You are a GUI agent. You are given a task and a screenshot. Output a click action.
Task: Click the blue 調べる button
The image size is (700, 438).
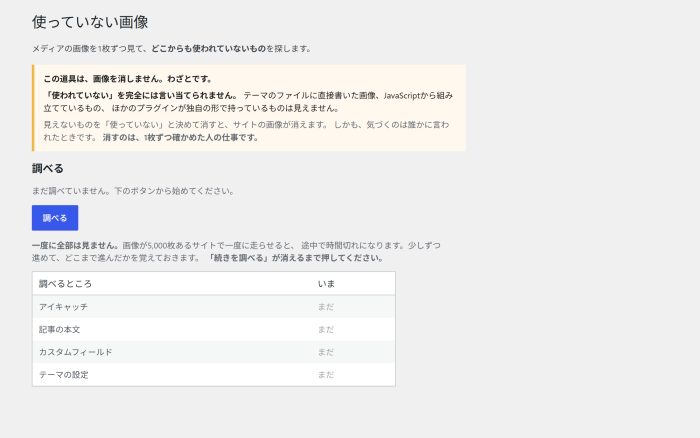coord(55,218)
